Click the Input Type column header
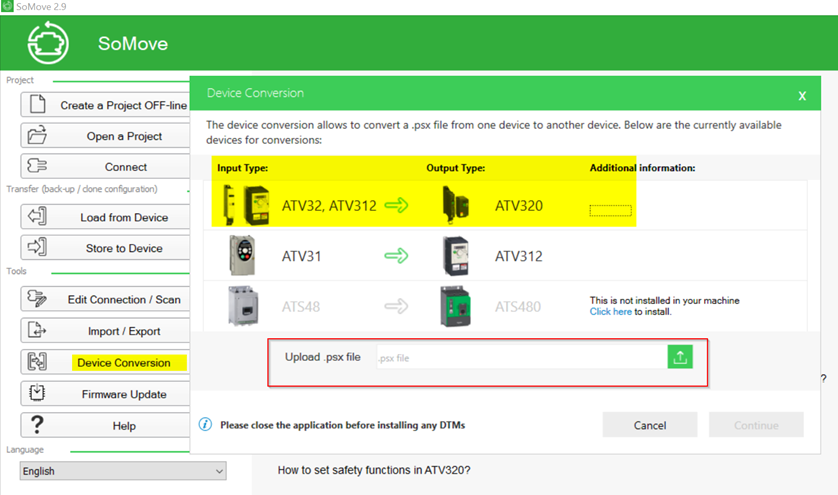Screen dimensions: 838x495 242,168
